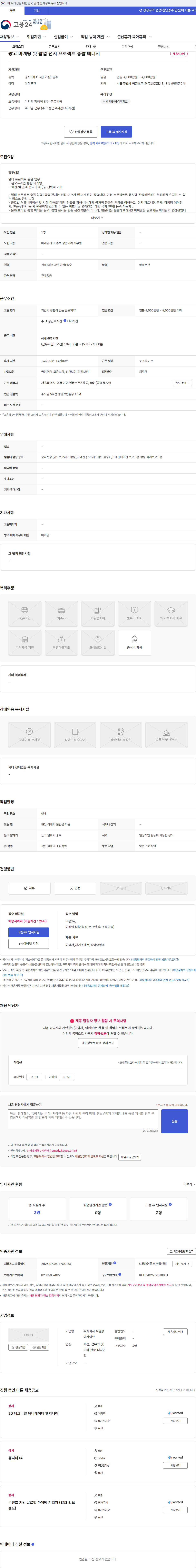Image resolution: width=196 pixels, height=1568 pixels.
Task: Click the 교육비 지원 benefit icon
Action: click(135, 614)
